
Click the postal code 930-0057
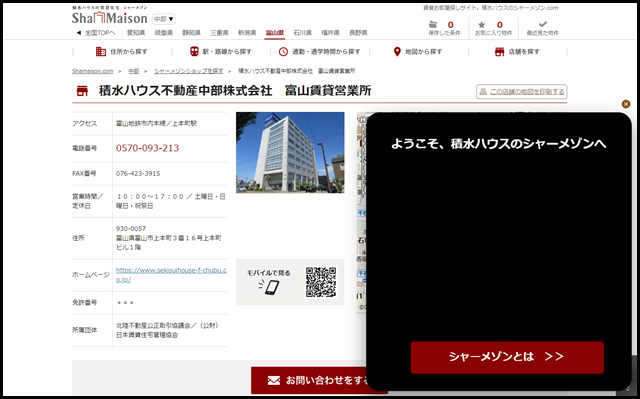pos(131,228)
